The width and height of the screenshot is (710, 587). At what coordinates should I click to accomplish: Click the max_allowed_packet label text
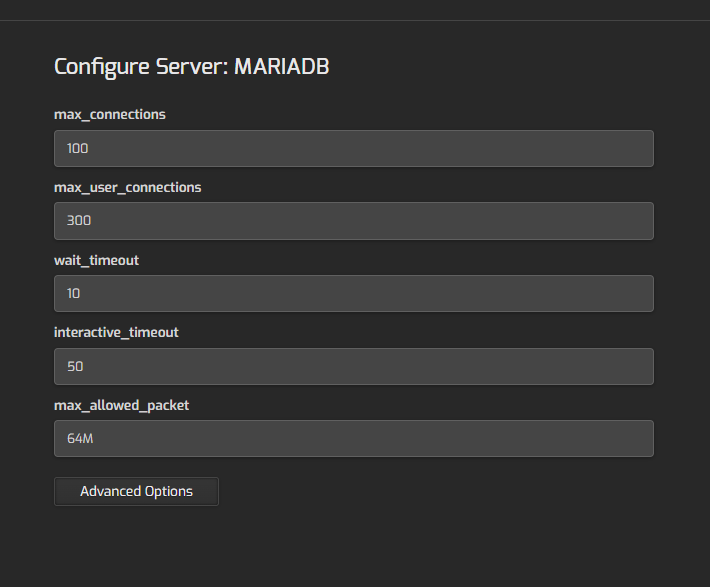tap(121, 405)
